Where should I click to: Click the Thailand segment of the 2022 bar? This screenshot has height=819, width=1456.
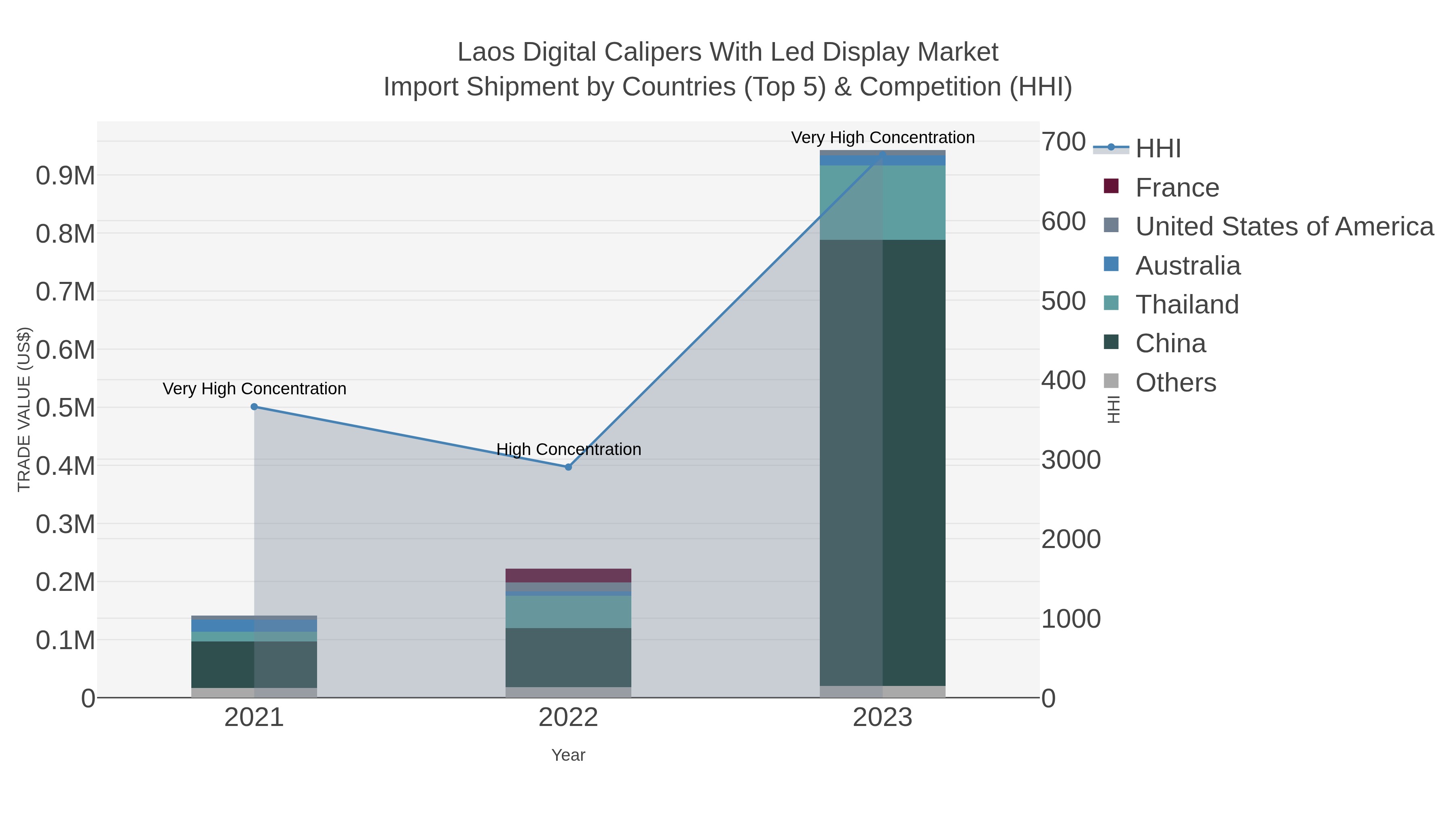(569, 612)
